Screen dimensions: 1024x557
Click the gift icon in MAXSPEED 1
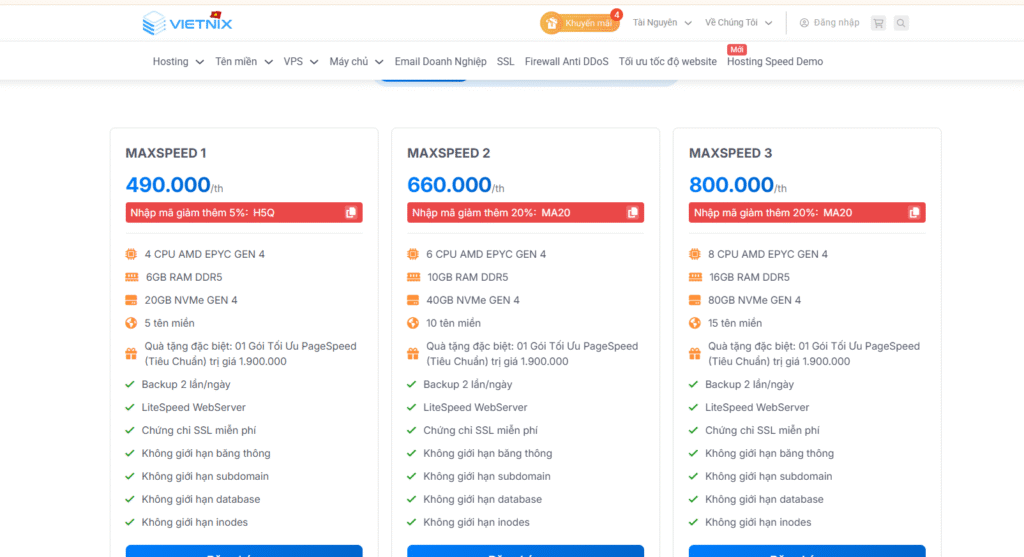coord(131,353)
